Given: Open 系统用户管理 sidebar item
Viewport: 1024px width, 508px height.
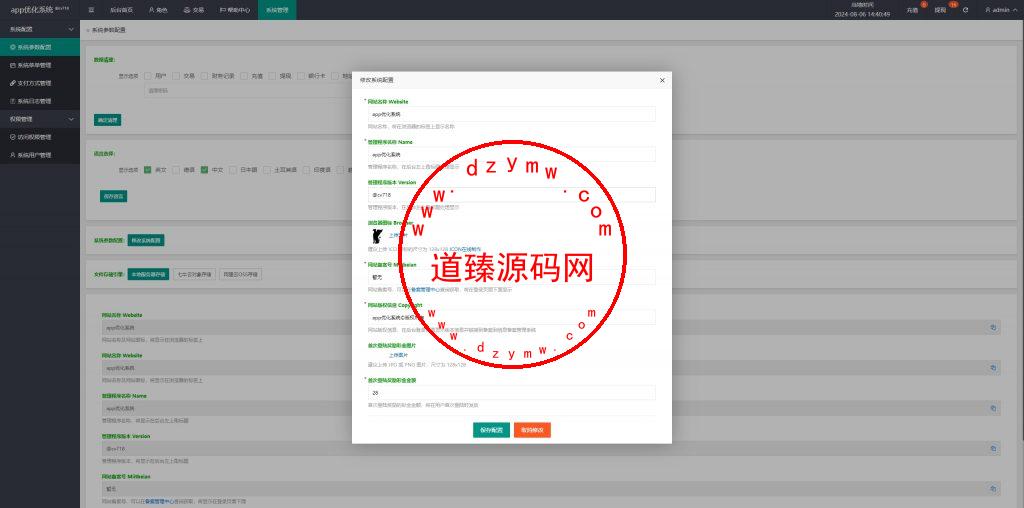Looking at the screenshot, I should click(40, 155).
